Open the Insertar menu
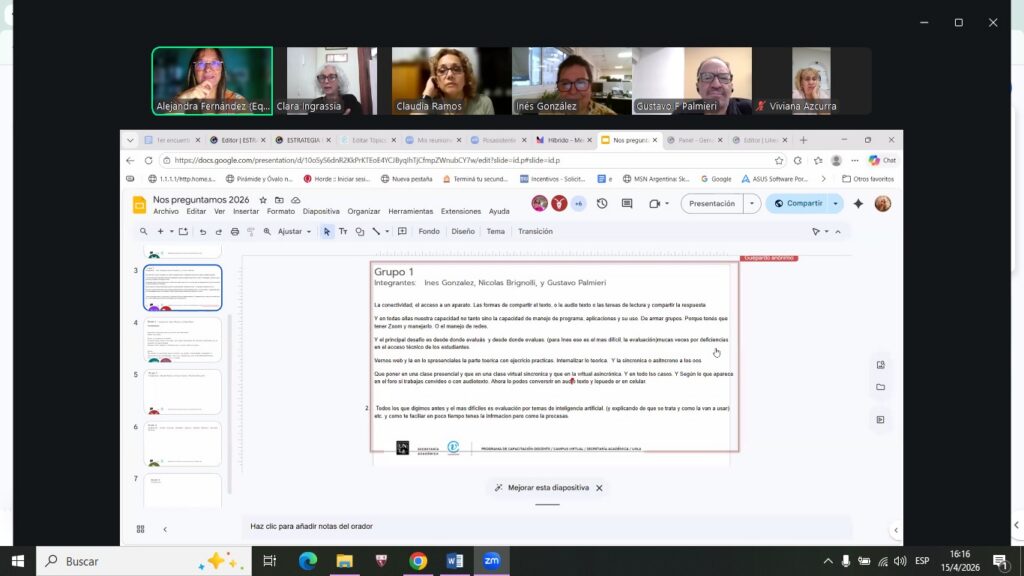 pos(246,211)
